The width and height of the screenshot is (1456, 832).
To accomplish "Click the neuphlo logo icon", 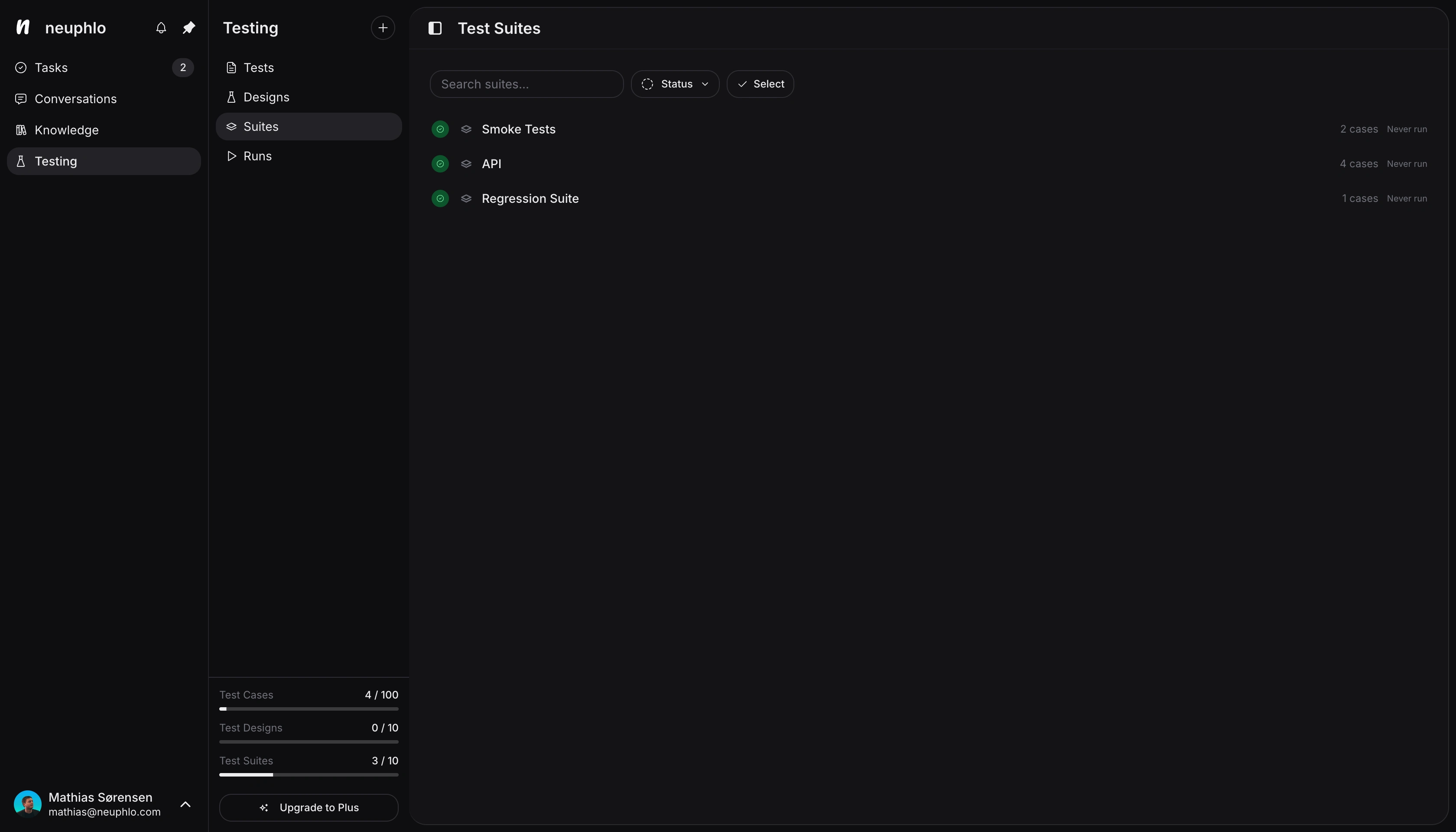I will point(23,27).
